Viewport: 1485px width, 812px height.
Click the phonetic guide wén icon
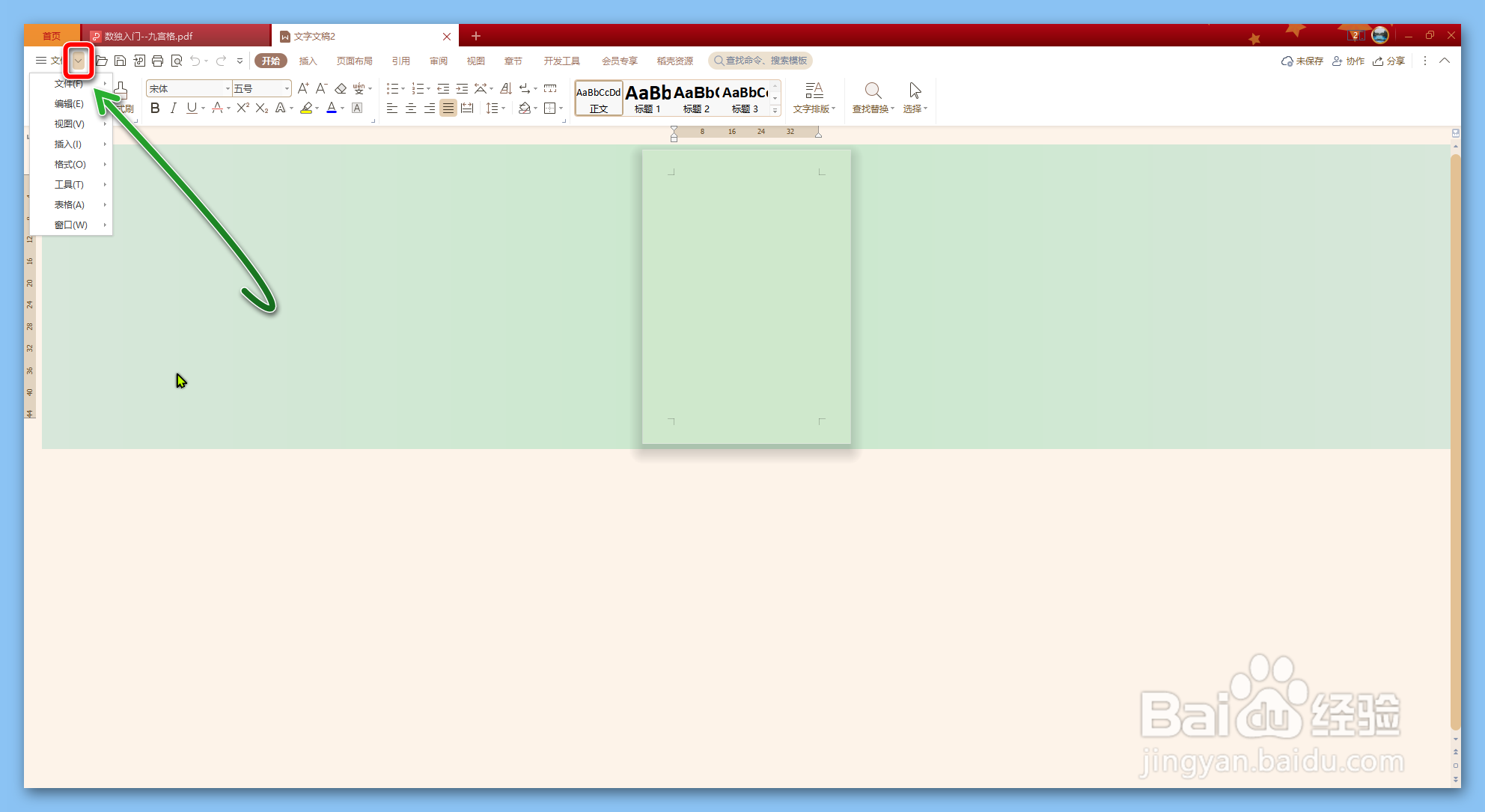[359, 88]
